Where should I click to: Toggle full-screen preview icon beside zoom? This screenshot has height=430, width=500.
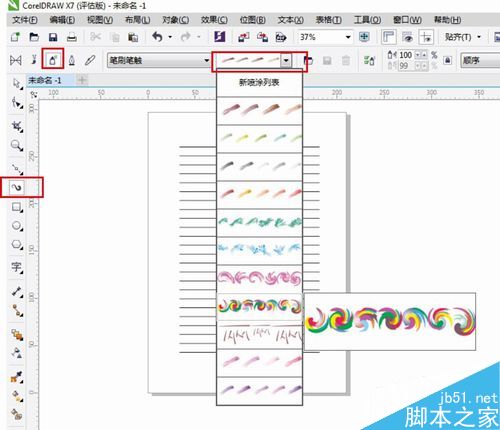364,37
